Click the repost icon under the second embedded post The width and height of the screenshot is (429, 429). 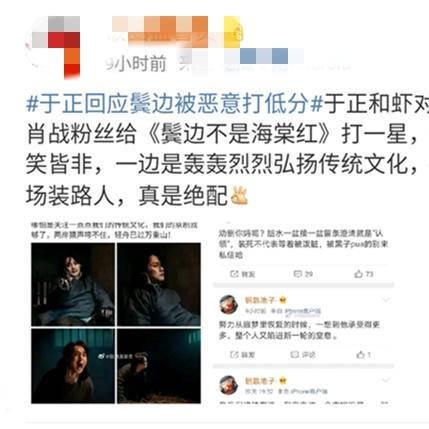(234, 355)
